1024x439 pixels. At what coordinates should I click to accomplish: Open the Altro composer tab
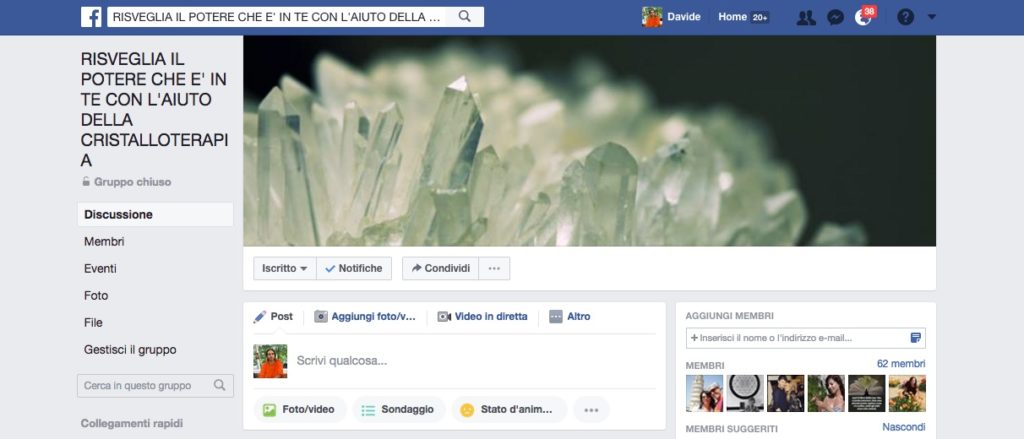pos(569,317)
